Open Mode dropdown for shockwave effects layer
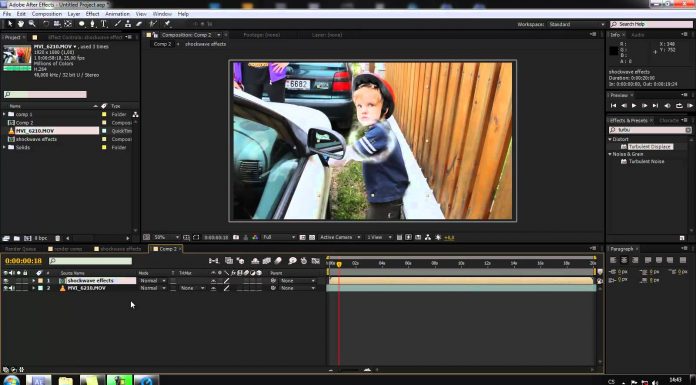This screenshot has height=385, width=696. coord(152,281)
